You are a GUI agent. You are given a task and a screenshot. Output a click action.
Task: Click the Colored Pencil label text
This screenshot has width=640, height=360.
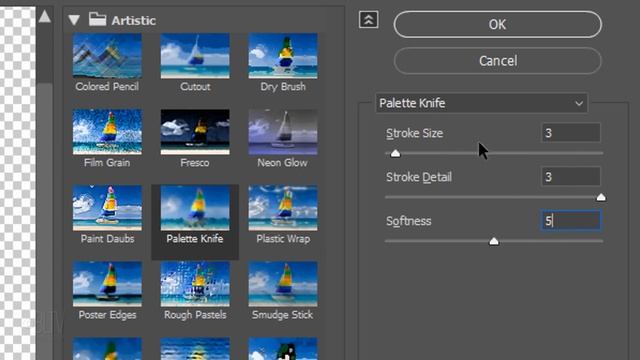coord(107,87)
